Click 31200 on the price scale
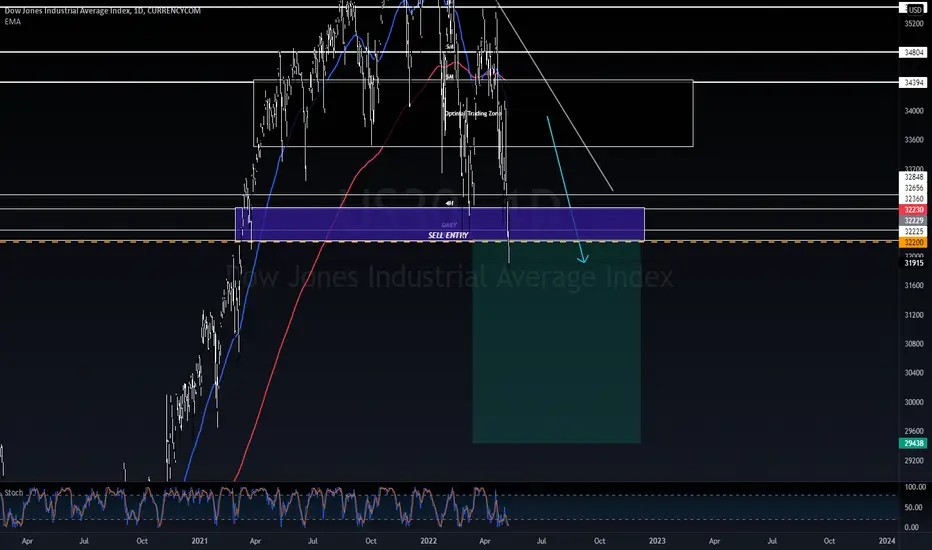 click(914, 315)
